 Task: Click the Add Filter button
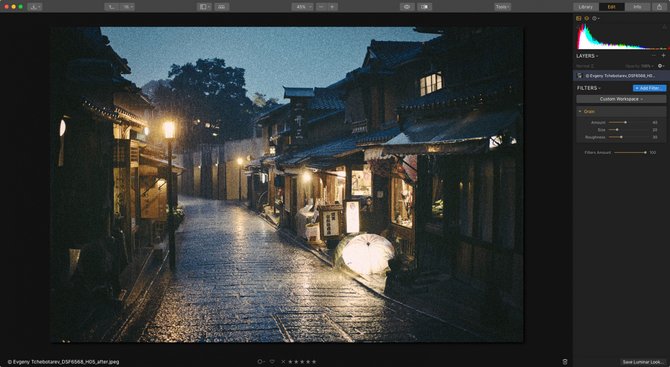click(649, 88)
